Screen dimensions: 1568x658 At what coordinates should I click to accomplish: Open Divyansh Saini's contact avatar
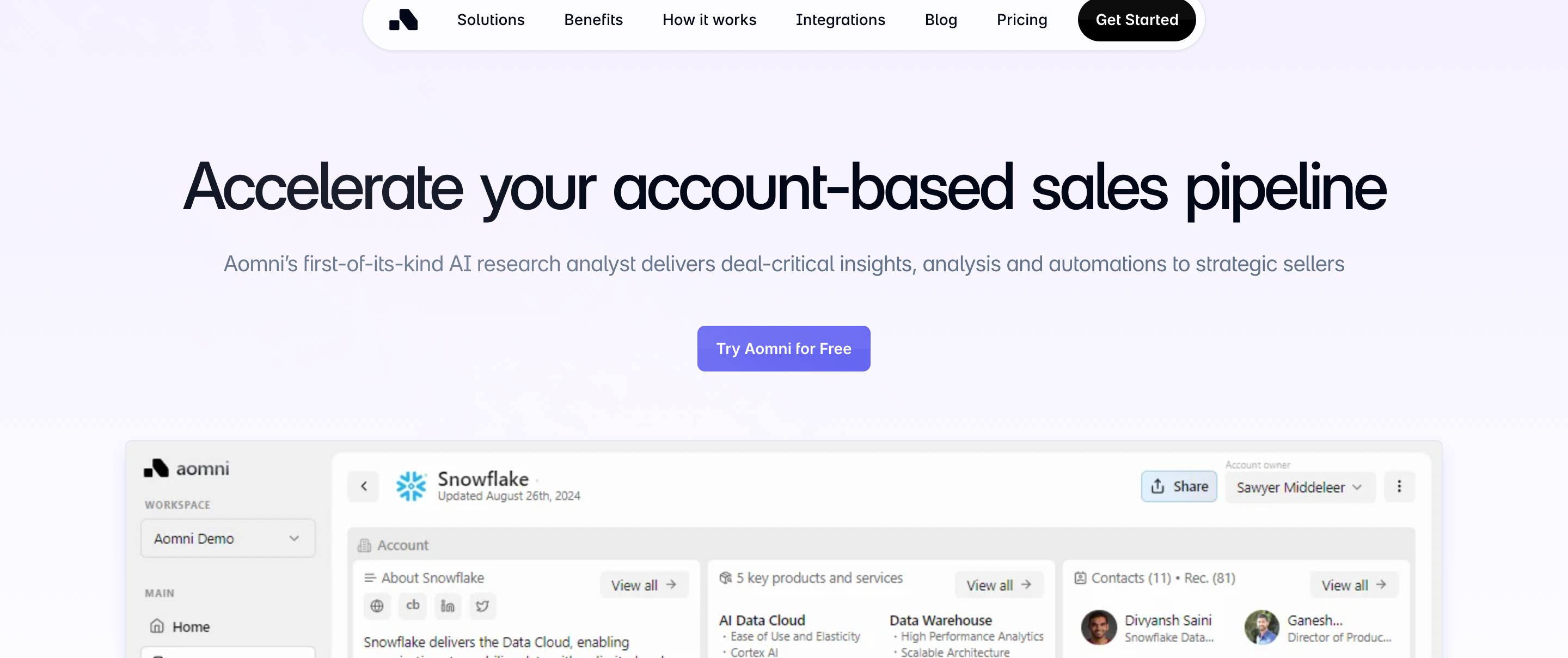1098,627
